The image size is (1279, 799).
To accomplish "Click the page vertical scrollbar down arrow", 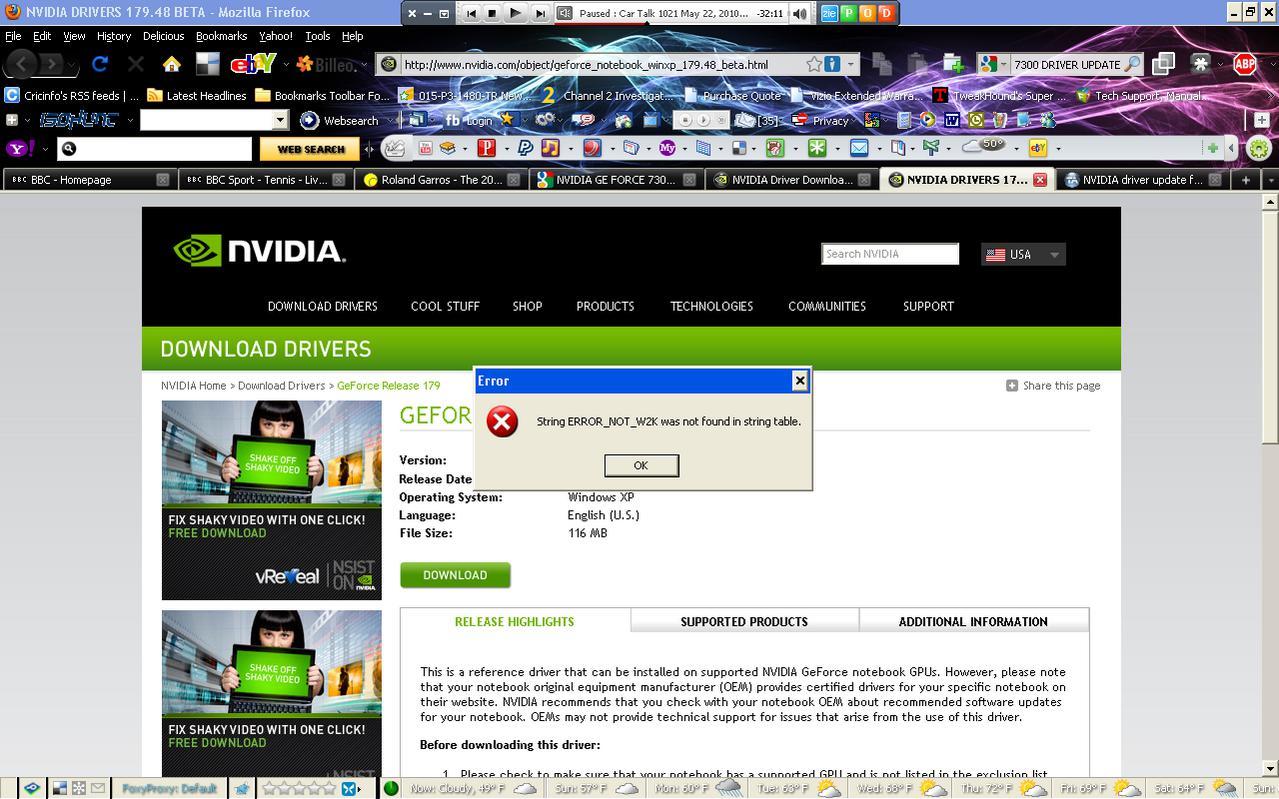I will pos(1271,768).
